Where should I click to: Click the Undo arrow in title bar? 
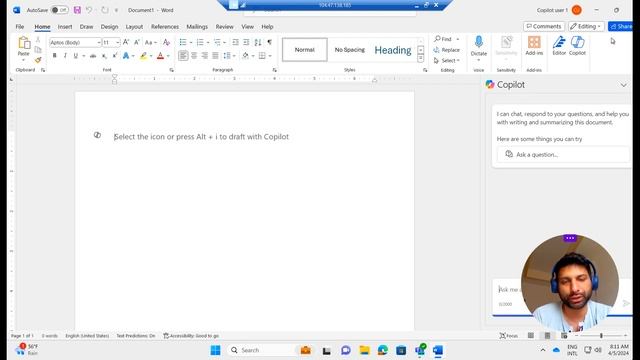tap(89, 10)
